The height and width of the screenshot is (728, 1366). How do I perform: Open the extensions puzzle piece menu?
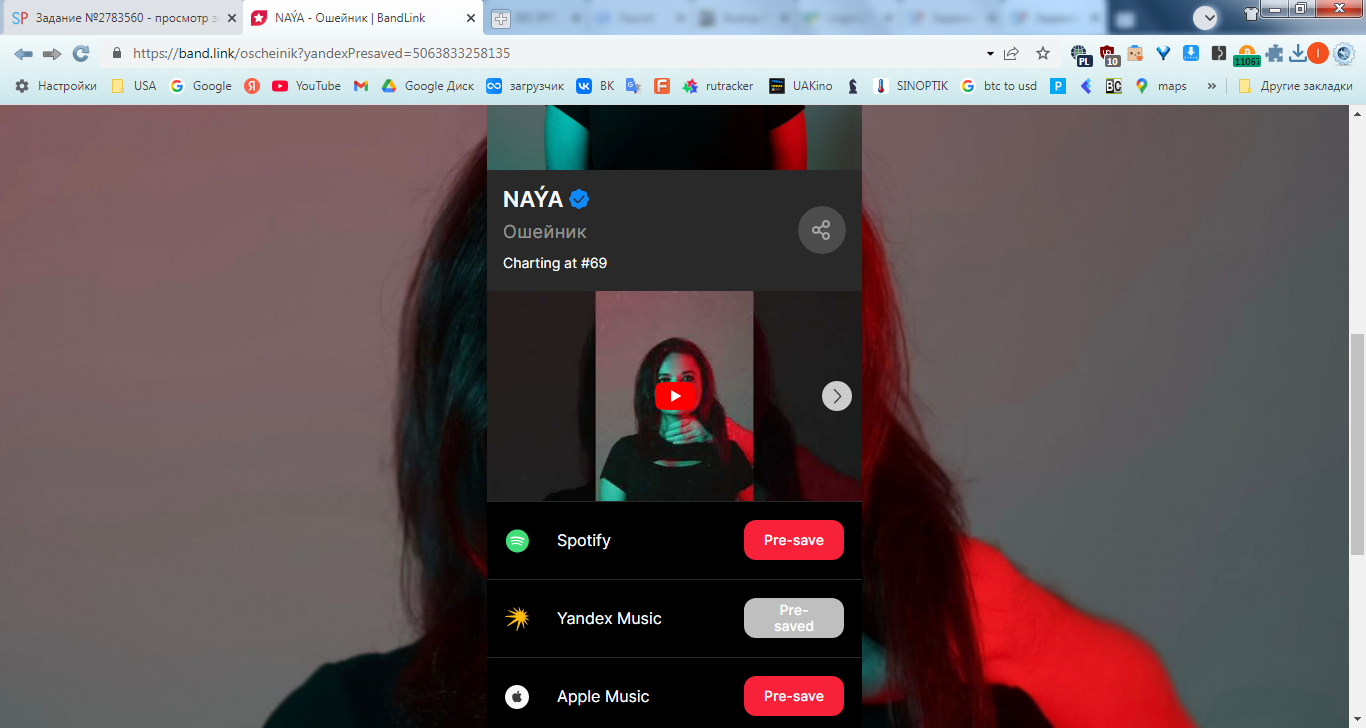pos(1275,54)
